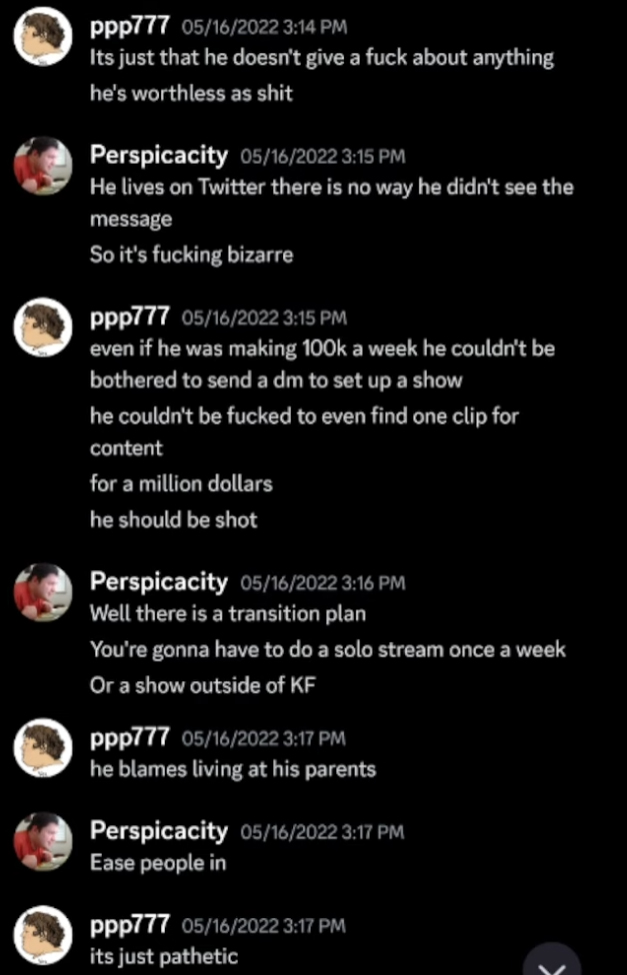Select the message 'Ease people in'

158,864
